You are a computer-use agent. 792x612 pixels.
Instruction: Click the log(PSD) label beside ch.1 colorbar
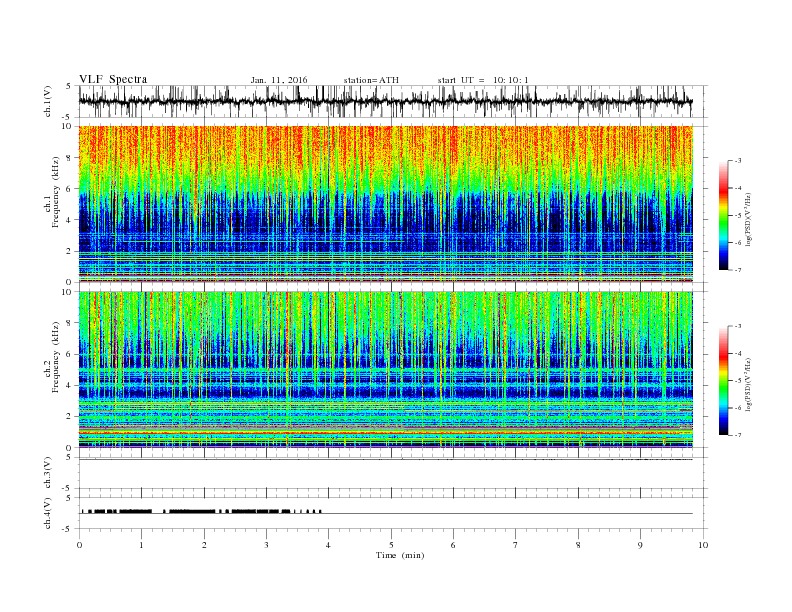(748, 220)
